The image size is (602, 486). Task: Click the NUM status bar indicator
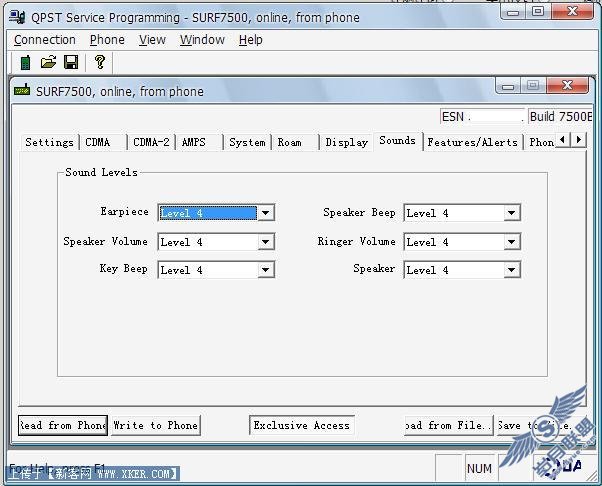click(x=480, y=469)
